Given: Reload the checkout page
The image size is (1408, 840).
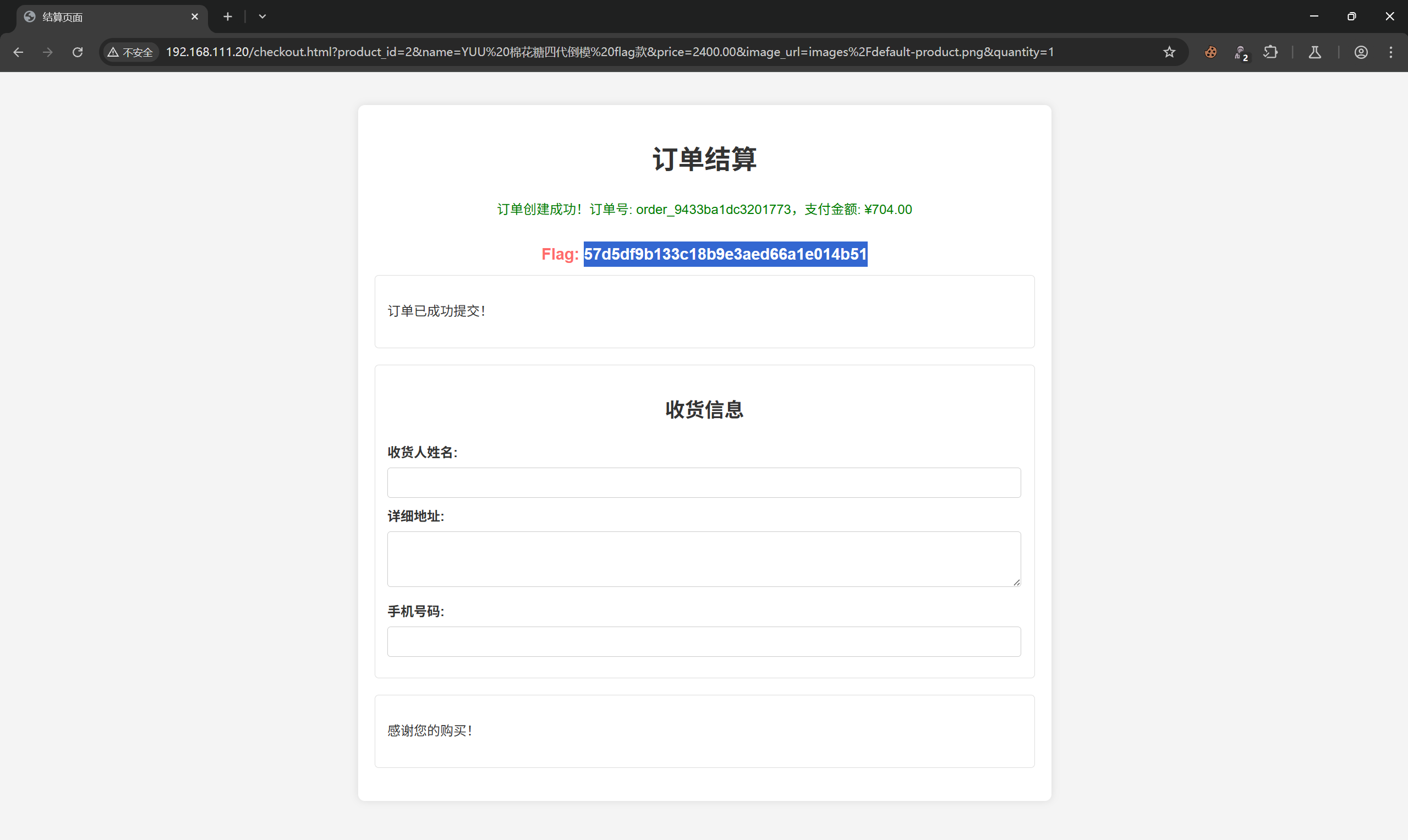Looking at the screenshot, I should coord(78,52).
